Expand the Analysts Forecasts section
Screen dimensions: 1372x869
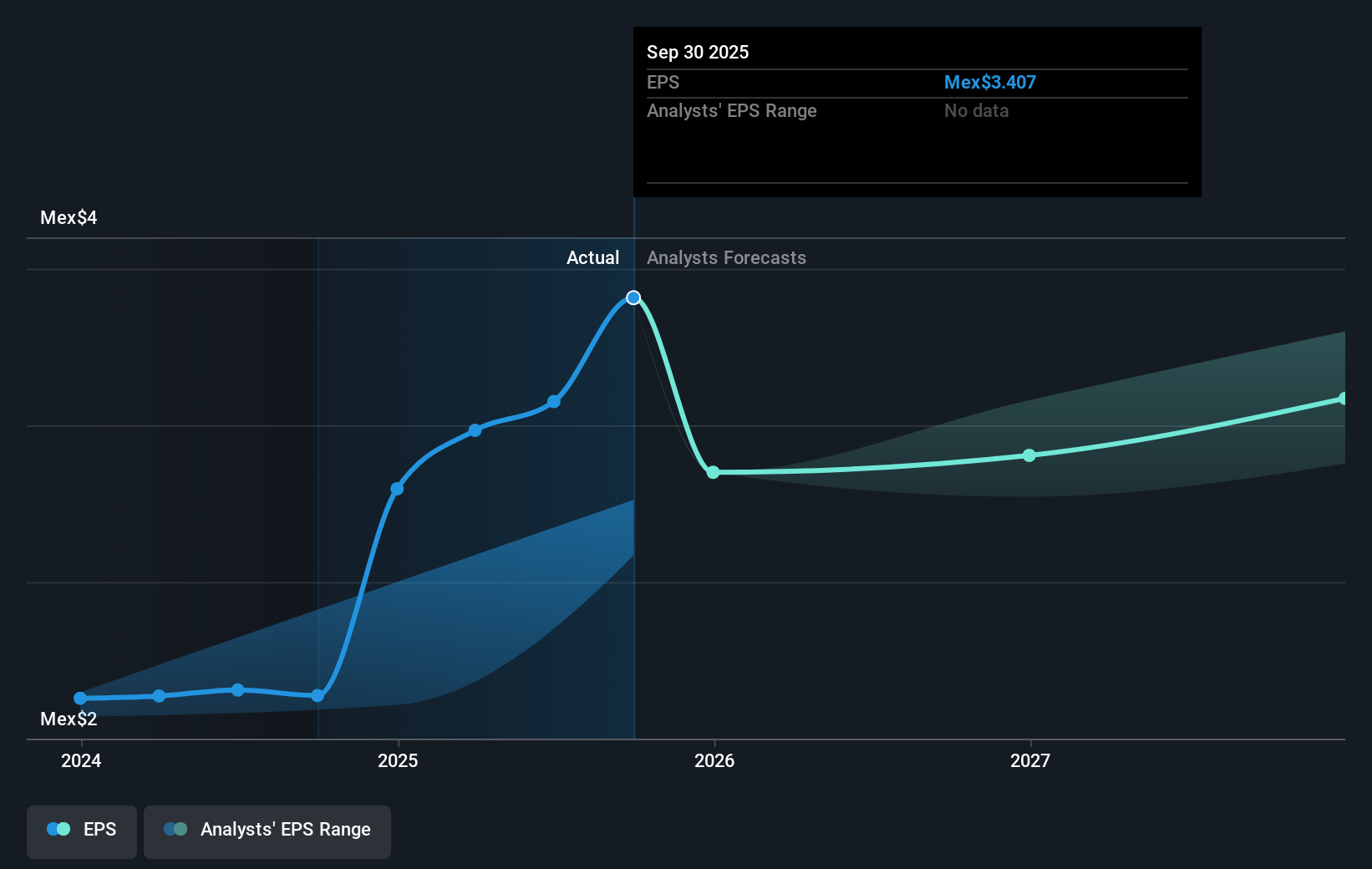[726, 257]
